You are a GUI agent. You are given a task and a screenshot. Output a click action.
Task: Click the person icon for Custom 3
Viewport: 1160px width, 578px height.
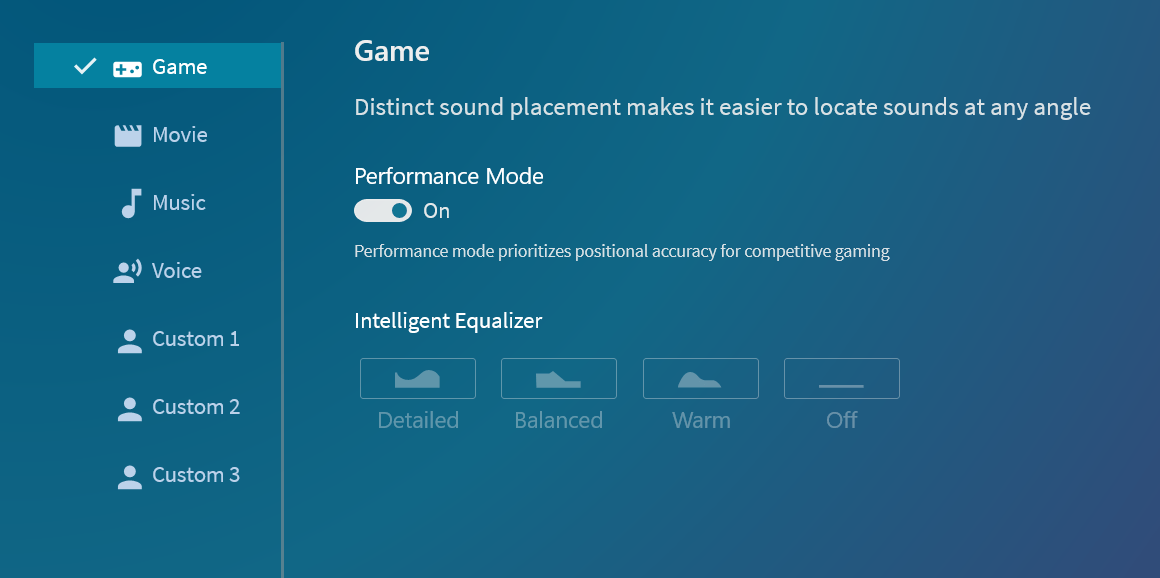[129, 477]
